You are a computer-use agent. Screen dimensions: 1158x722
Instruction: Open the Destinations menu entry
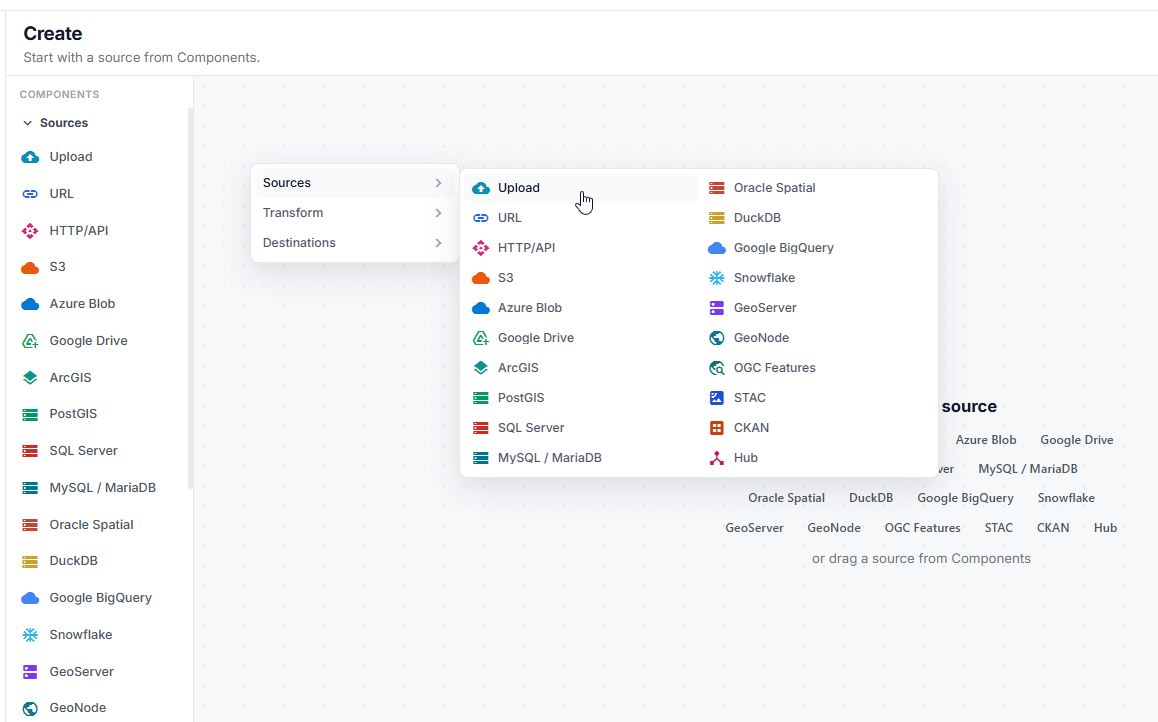point(354,243)
